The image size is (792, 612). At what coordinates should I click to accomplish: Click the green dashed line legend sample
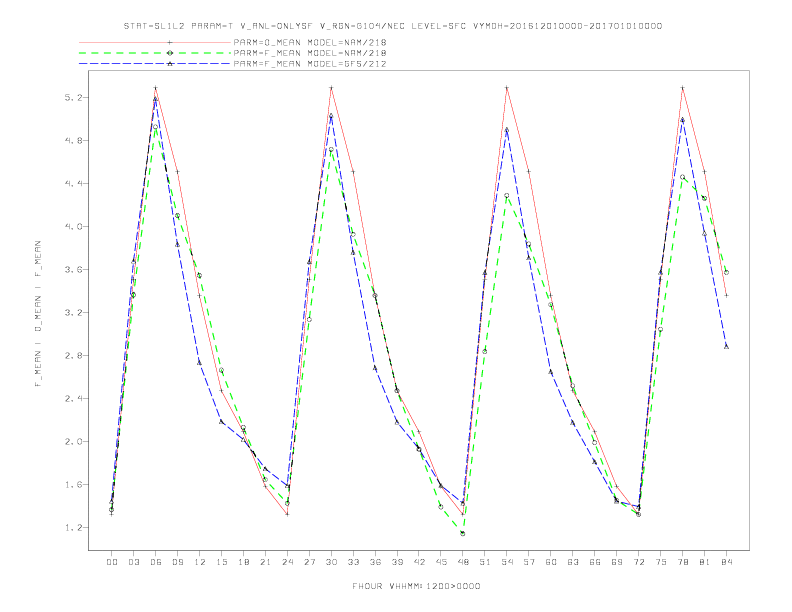[x=155, y=53]
